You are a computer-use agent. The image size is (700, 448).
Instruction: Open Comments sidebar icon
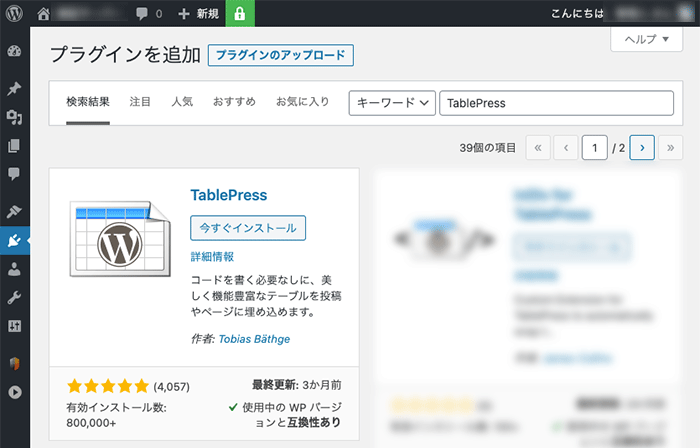(x=14, y=174)
